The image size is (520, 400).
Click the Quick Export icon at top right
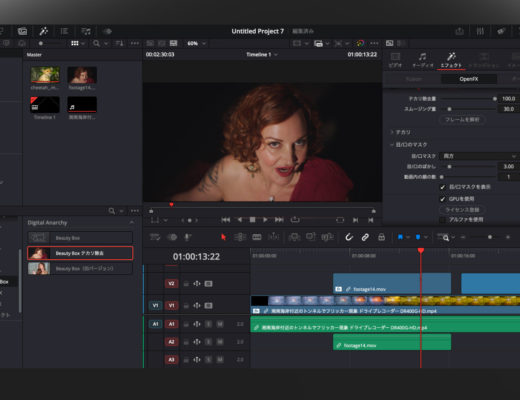tap(459, 31)
